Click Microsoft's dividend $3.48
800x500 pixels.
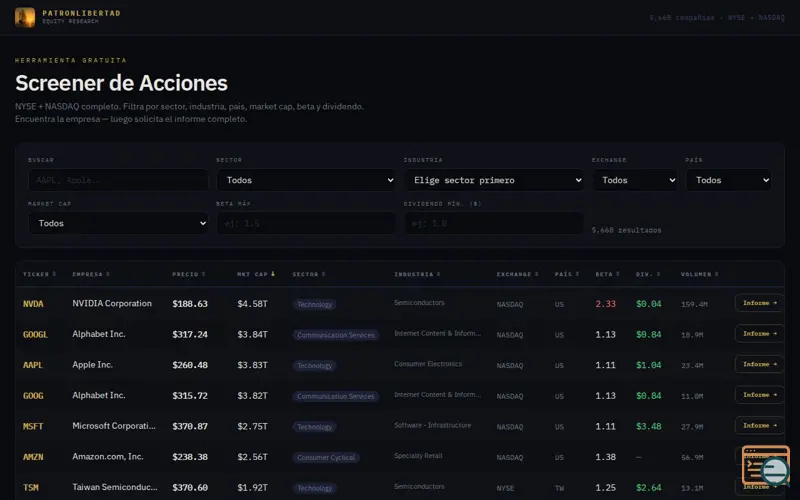click(648, 427)
